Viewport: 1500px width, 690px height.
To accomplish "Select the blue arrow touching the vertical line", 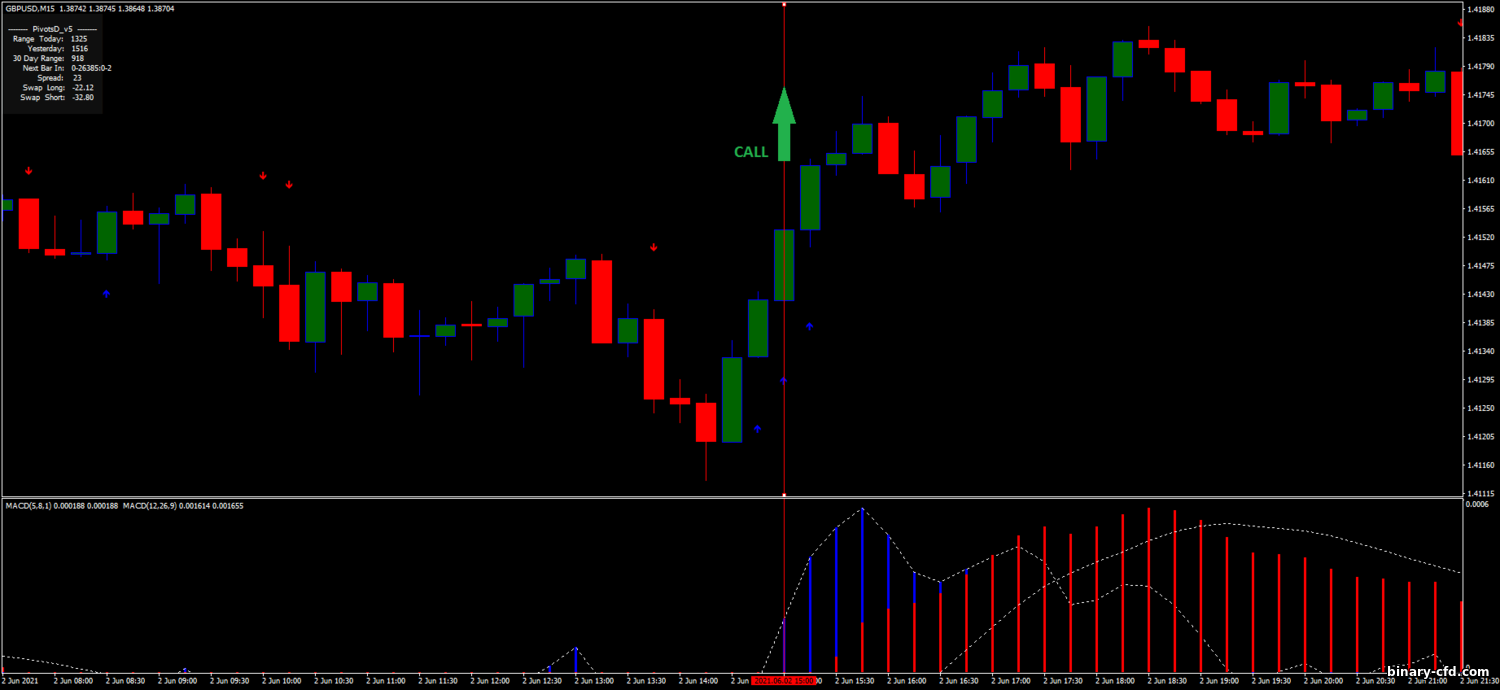I will (784, 380).
